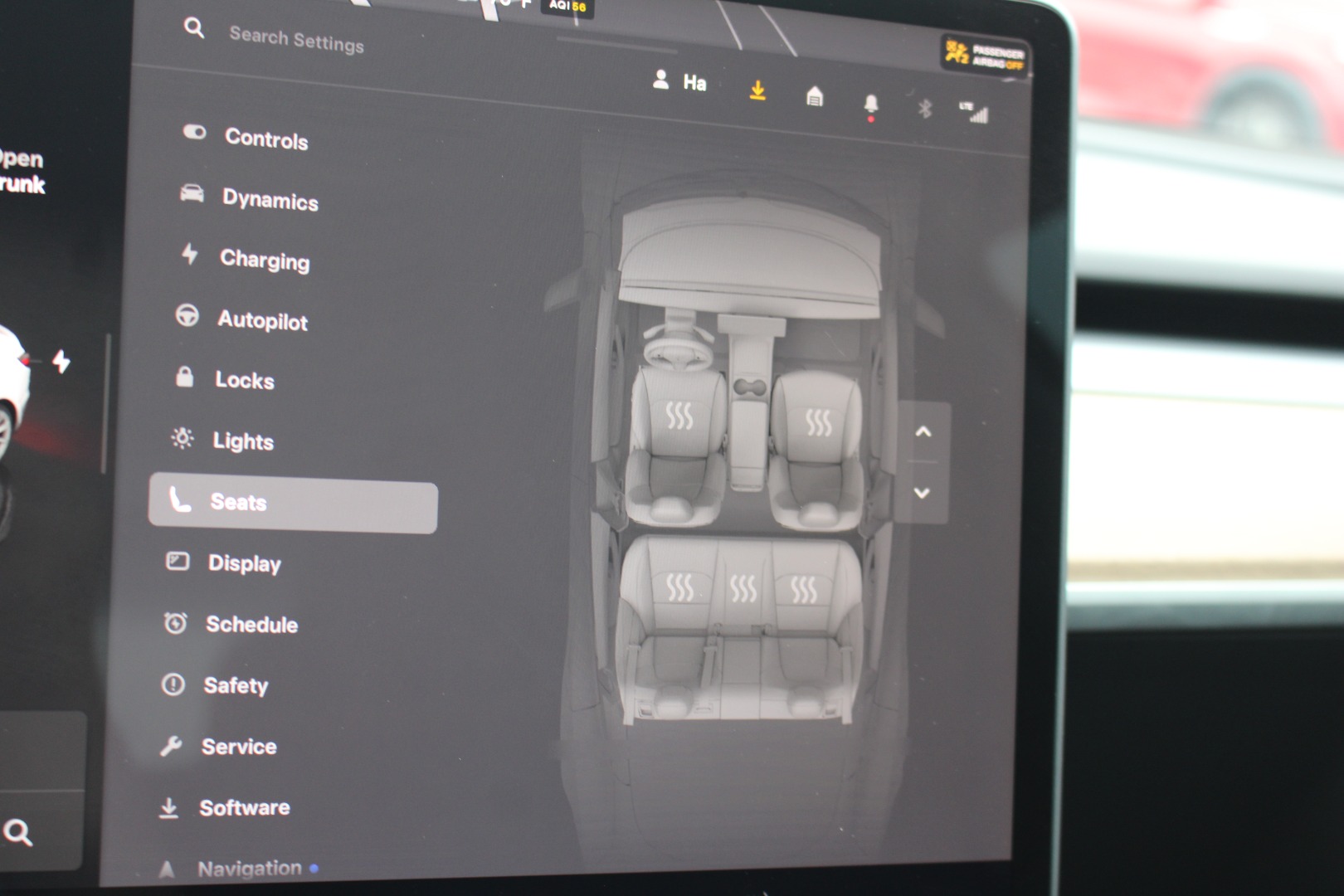Open the notifications bell
This screenshot has height=896, width=1344.
coord(870,105)
